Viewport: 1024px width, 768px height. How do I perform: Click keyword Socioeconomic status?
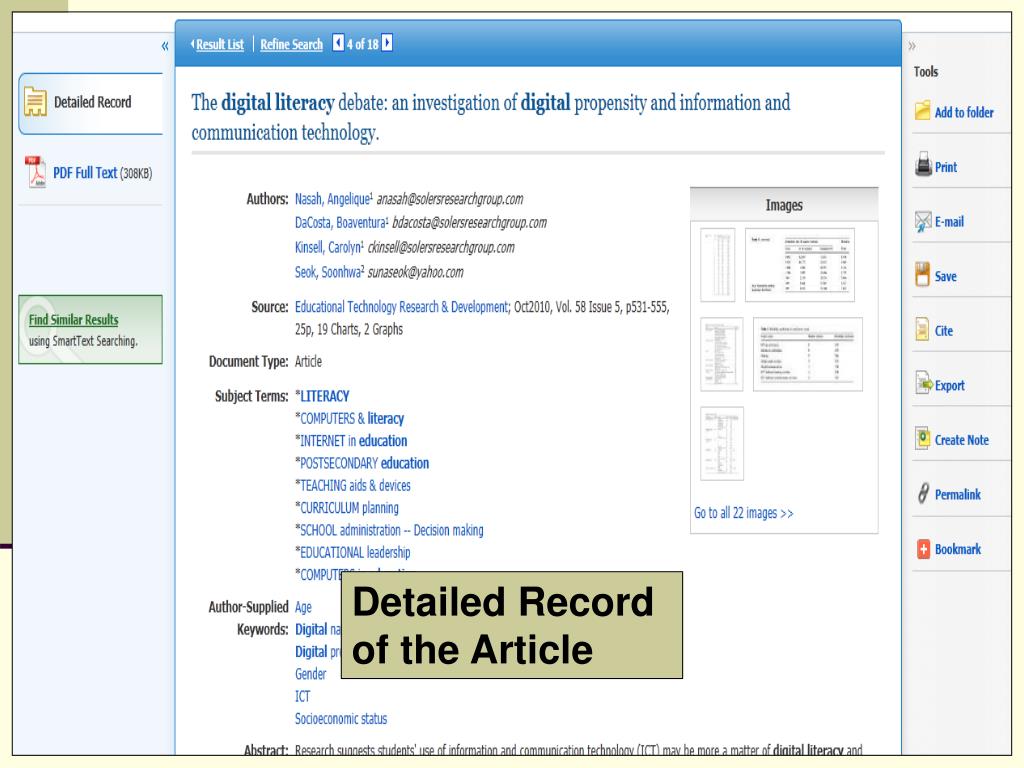[341, 719]
